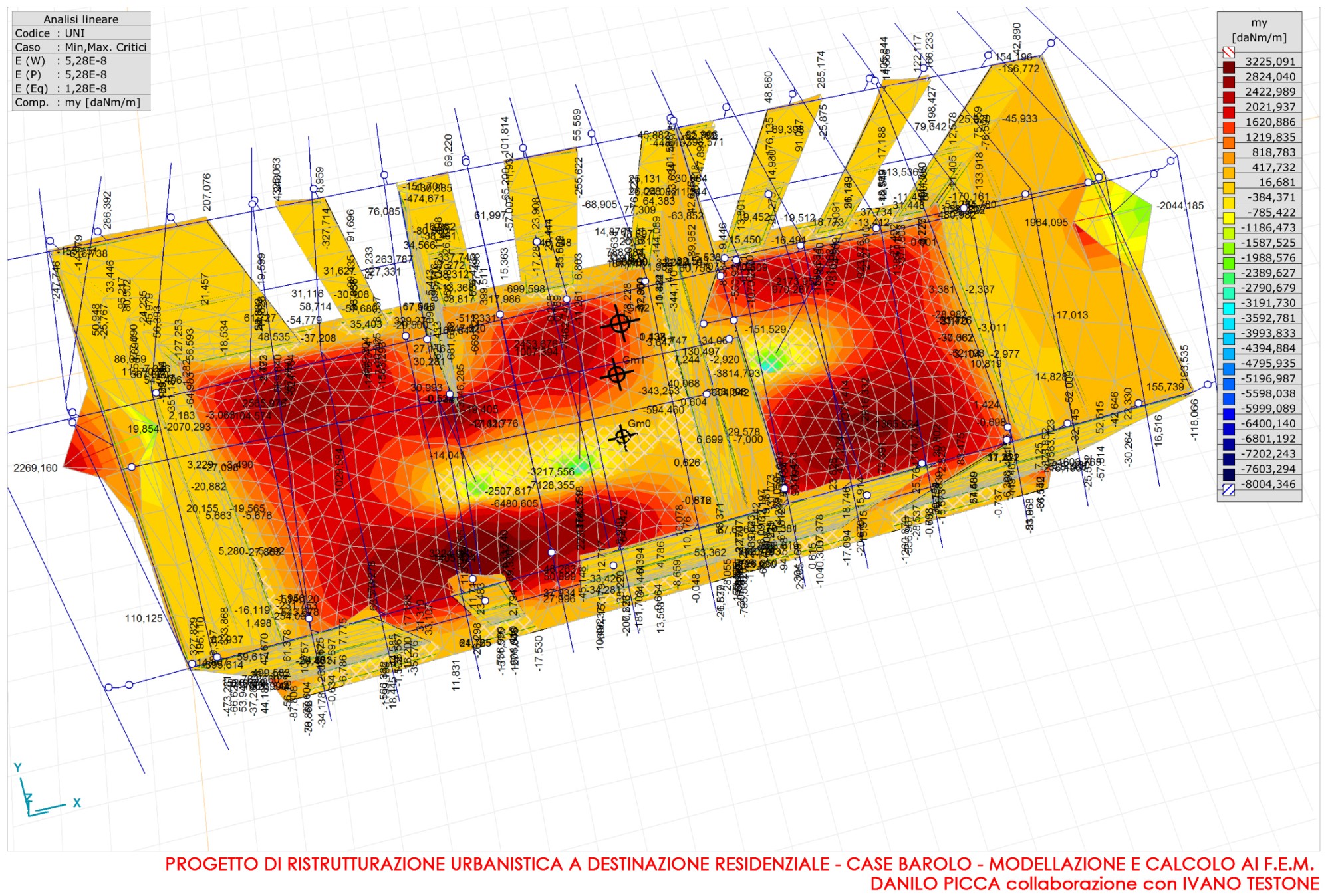Screen dimensions: 1330x896
Task: Pick the cyan swatch beside -3592,781
Action: pos(1228,324)
